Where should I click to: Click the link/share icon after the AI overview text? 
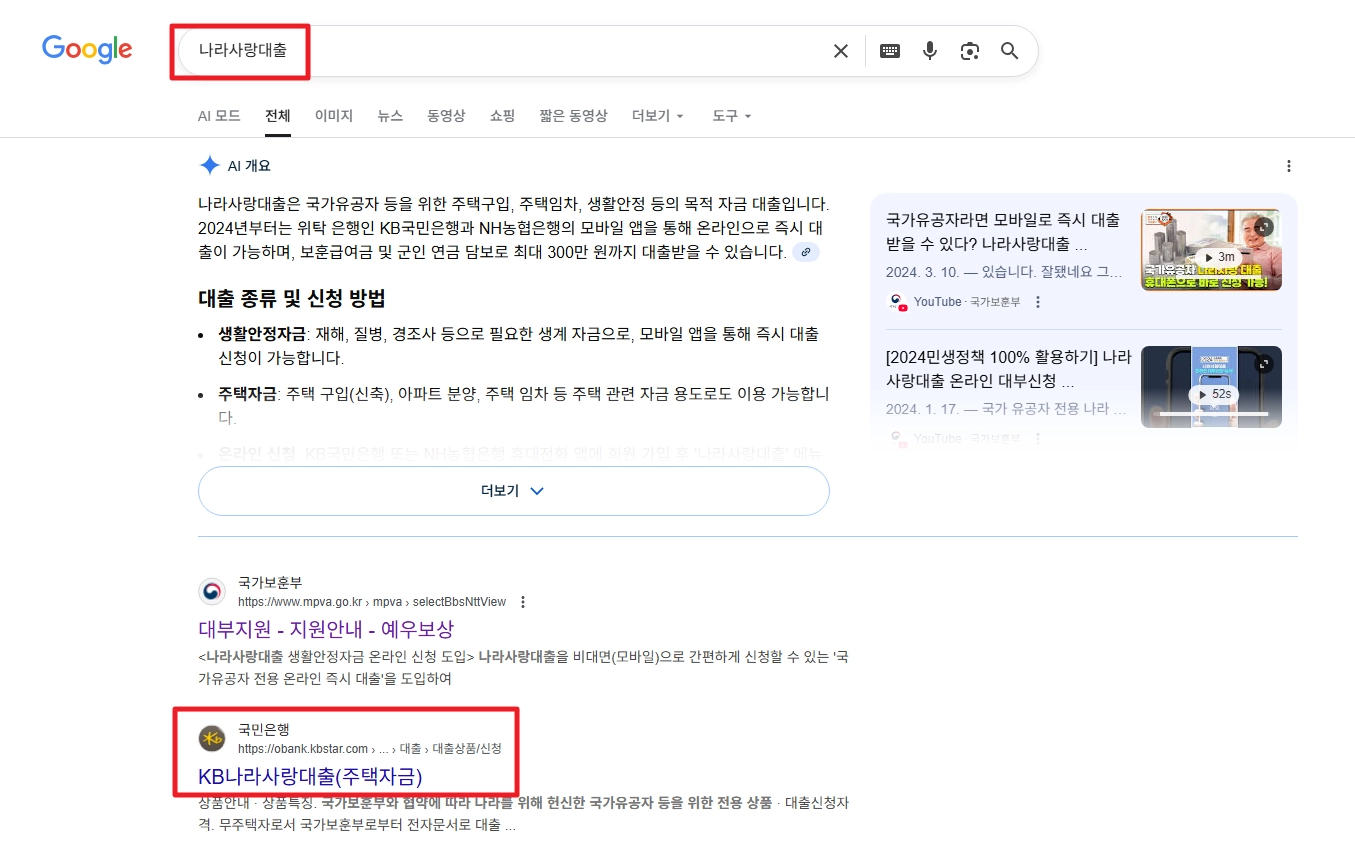[x=806, y=252]
